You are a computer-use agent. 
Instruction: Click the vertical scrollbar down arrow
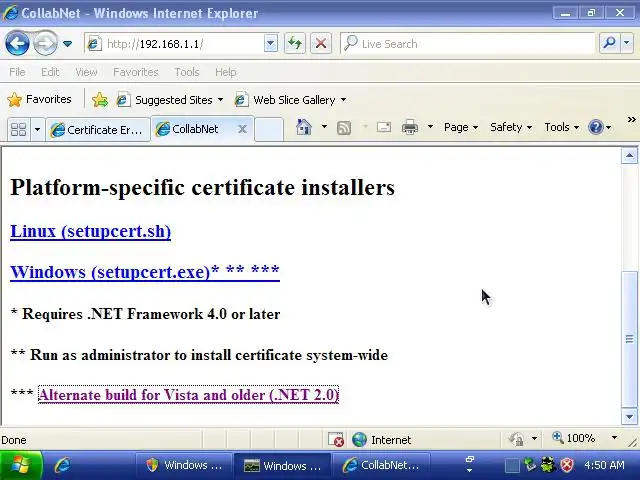pyautogui.click(x=629, y=417)
